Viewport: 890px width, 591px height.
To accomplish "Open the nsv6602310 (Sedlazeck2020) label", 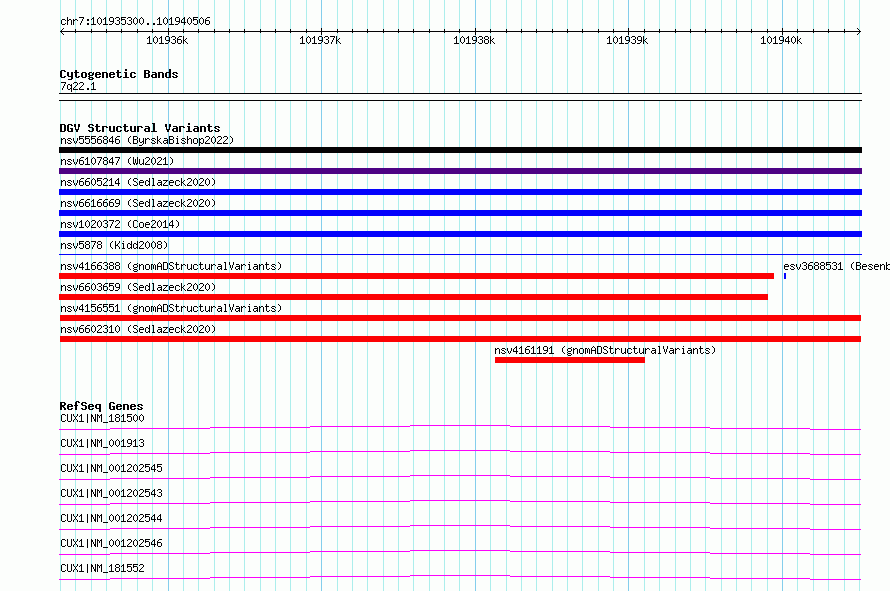I will 138,329.
